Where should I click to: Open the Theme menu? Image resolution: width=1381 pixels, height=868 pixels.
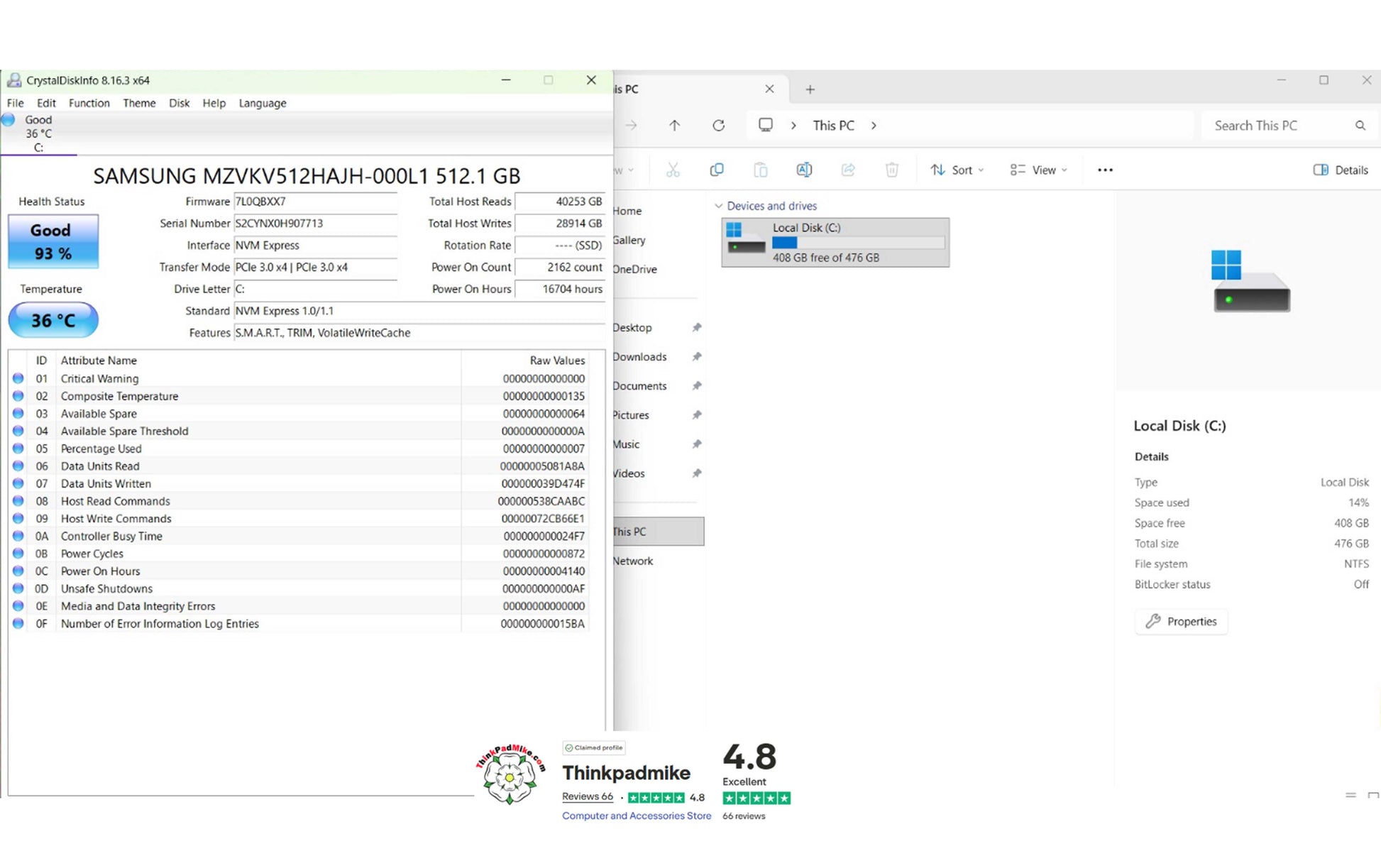click(139, 103)
